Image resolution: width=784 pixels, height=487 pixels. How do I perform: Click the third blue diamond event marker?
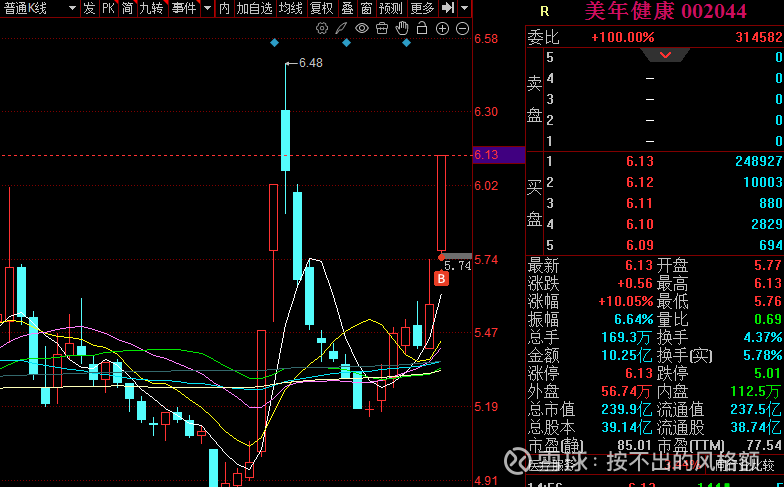click(x=406, y=43)
